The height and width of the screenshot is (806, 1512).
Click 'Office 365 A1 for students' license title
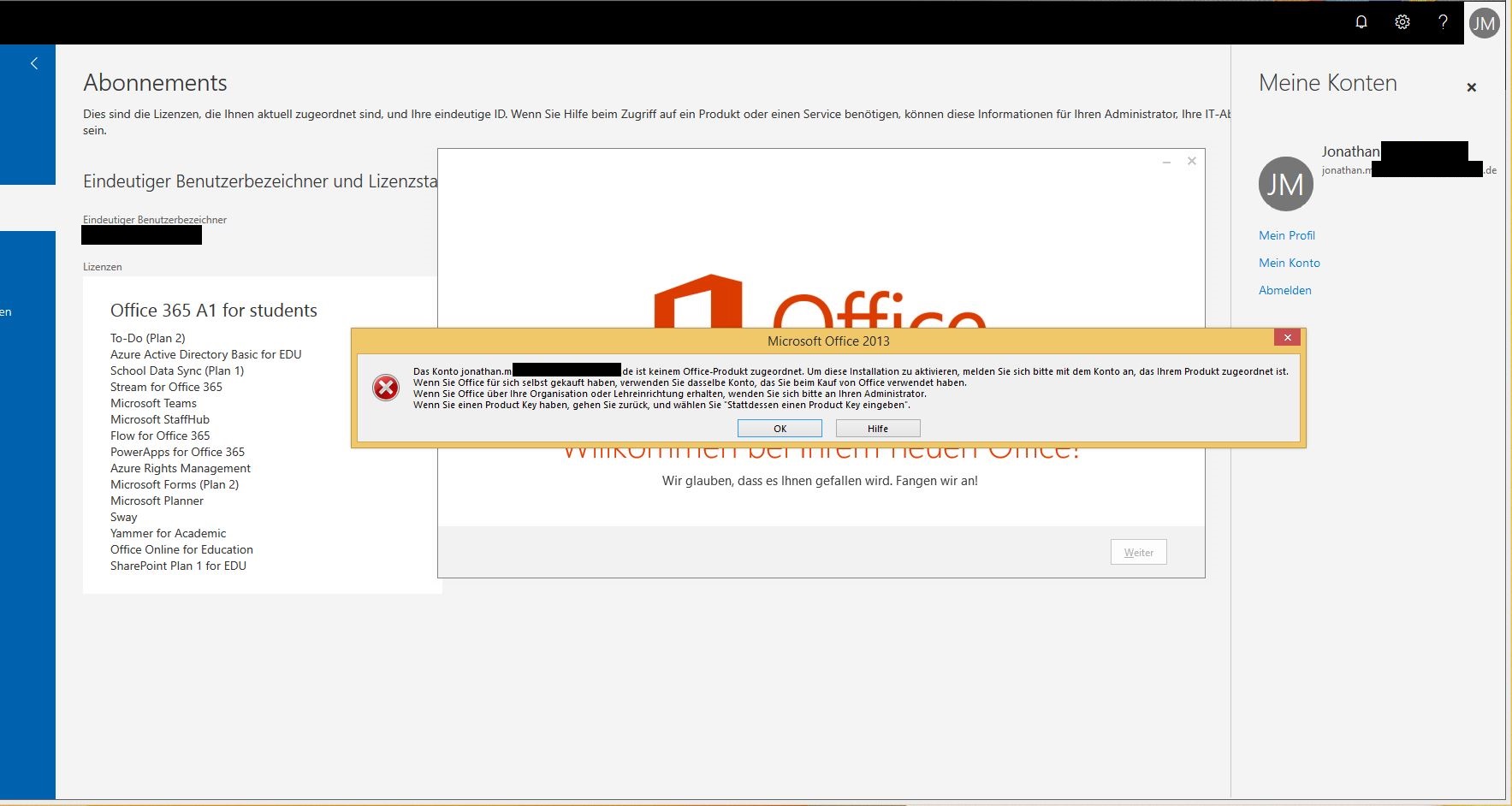click(x=214, y=311)
